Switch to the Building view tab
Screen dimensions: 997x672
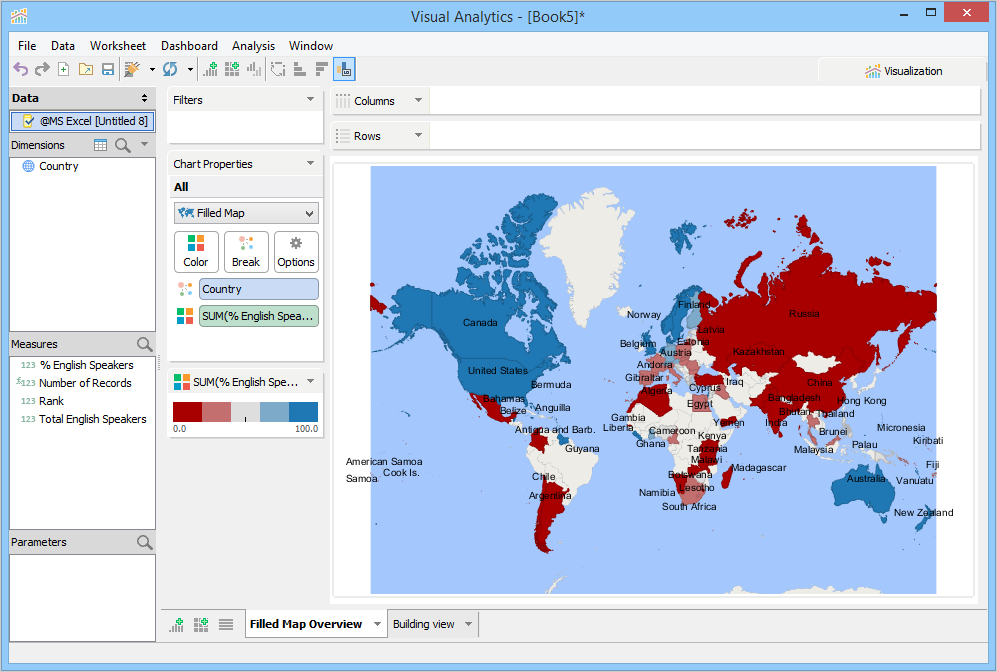pyautogui.click(x=424, y=624)
